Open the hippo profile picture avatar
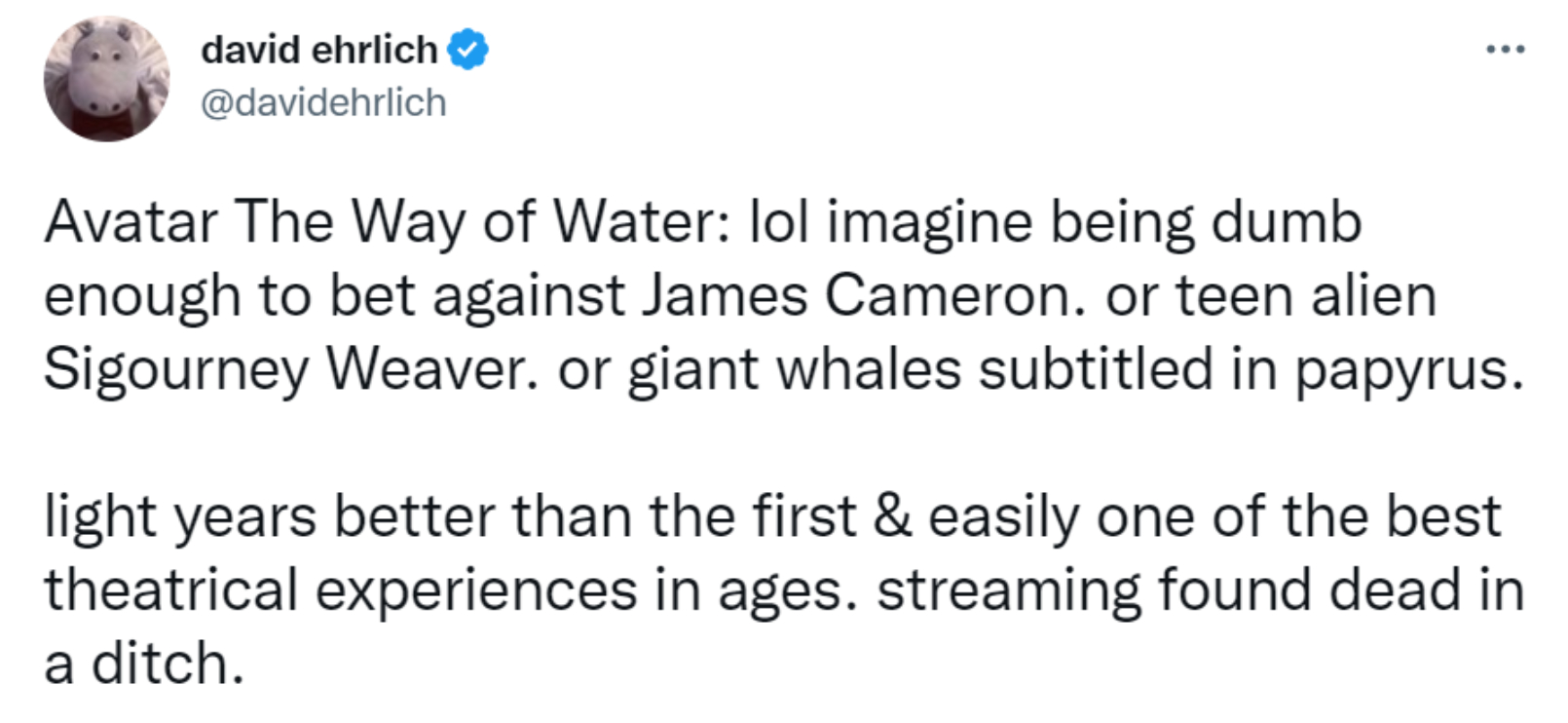Screen dimensions: 1568x723 [x=106, y=79]
